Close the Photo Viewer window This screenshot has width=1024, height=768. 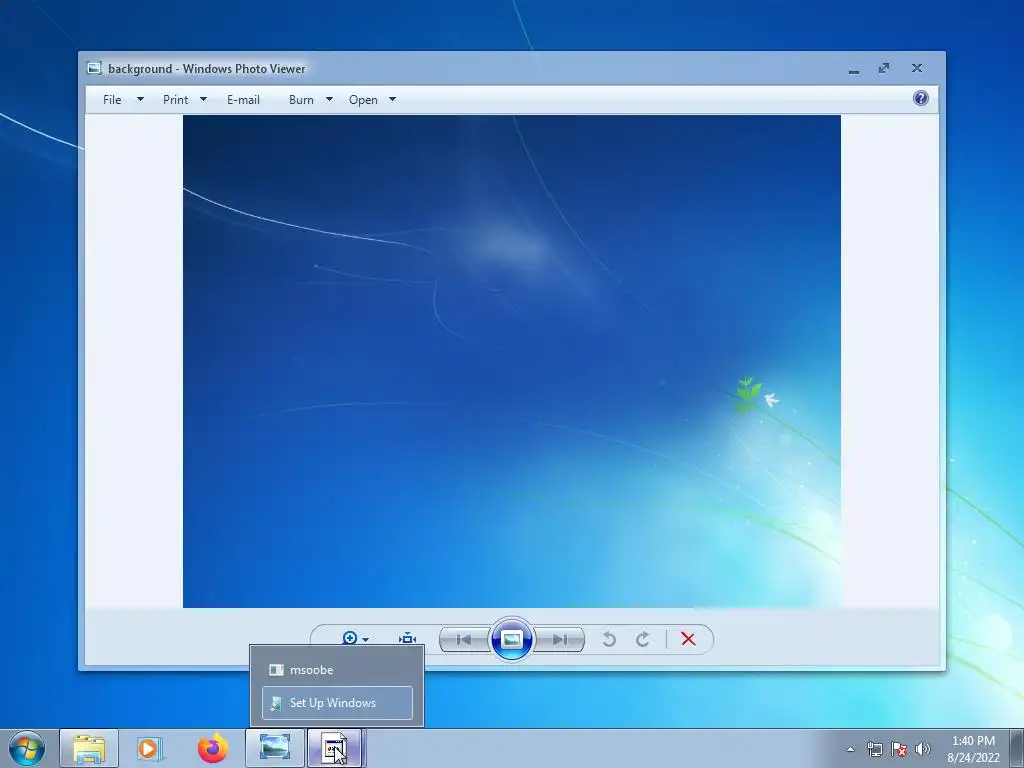[917, 68]
